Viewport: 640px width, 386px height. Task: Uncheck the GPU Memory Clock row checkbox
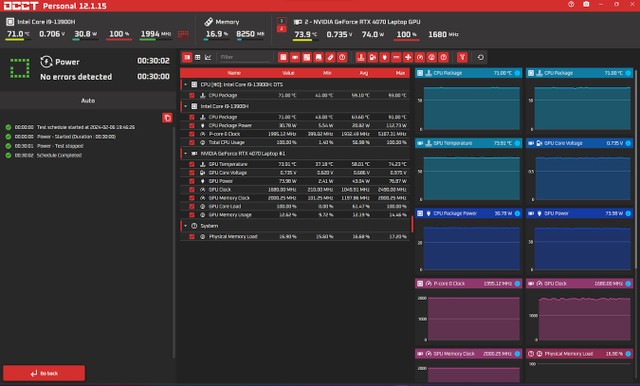coord(192,198)
